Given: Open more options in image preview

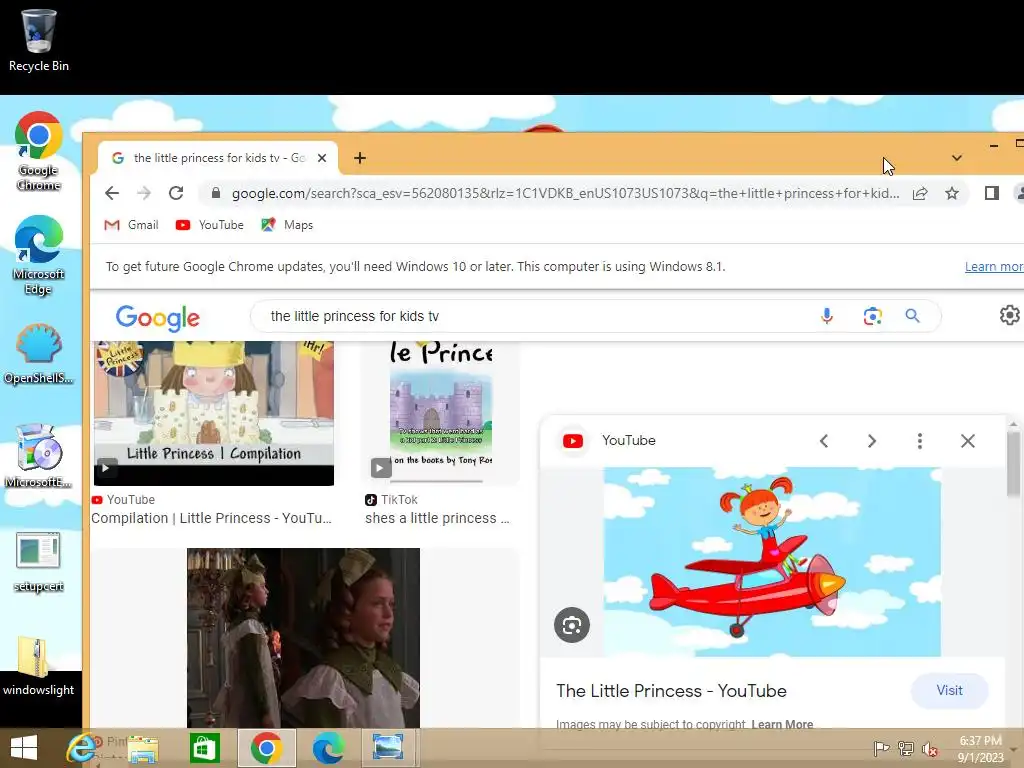Looking at the screenshot, I should click(x=920, y=441).
